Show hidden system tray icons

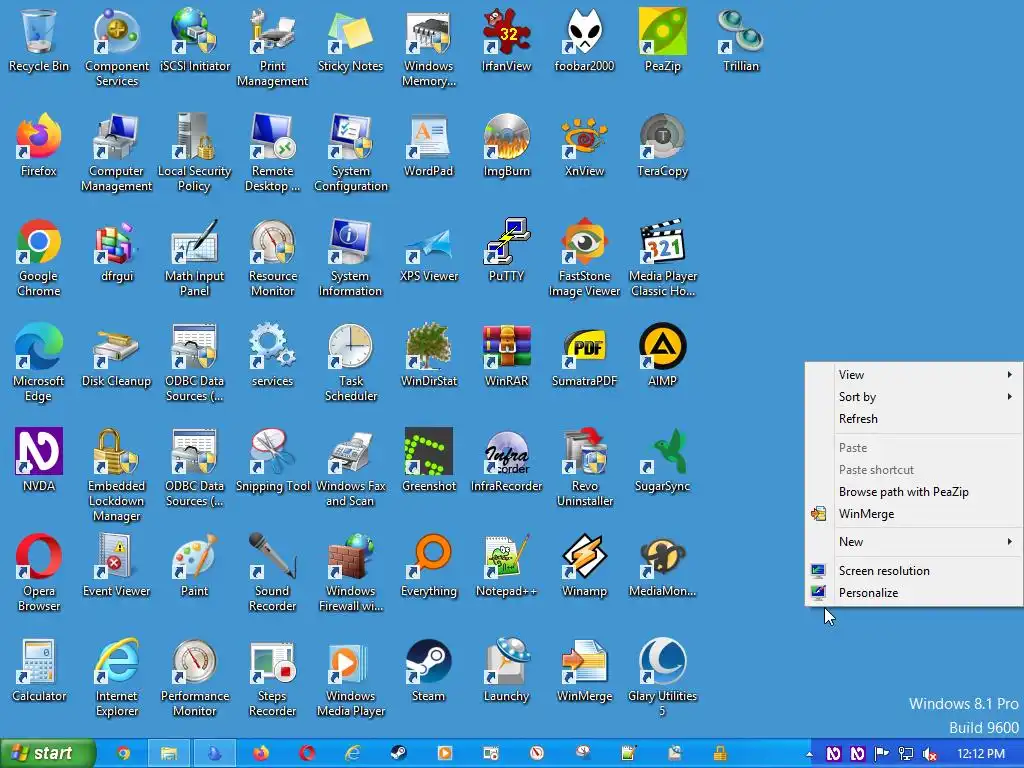tap(810, 754)
